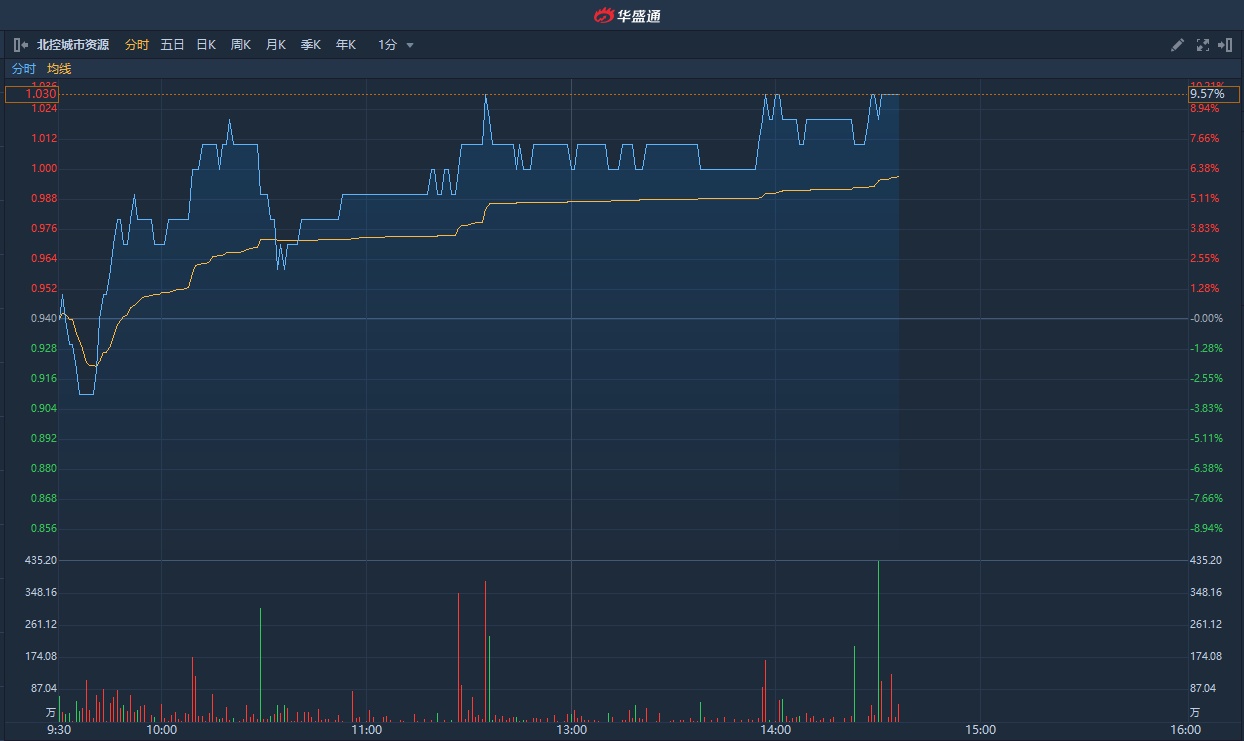This screenshot has width=1244, height=741.
Task: Open the 日K daily candlestick chart
Action: coord(206,45)
